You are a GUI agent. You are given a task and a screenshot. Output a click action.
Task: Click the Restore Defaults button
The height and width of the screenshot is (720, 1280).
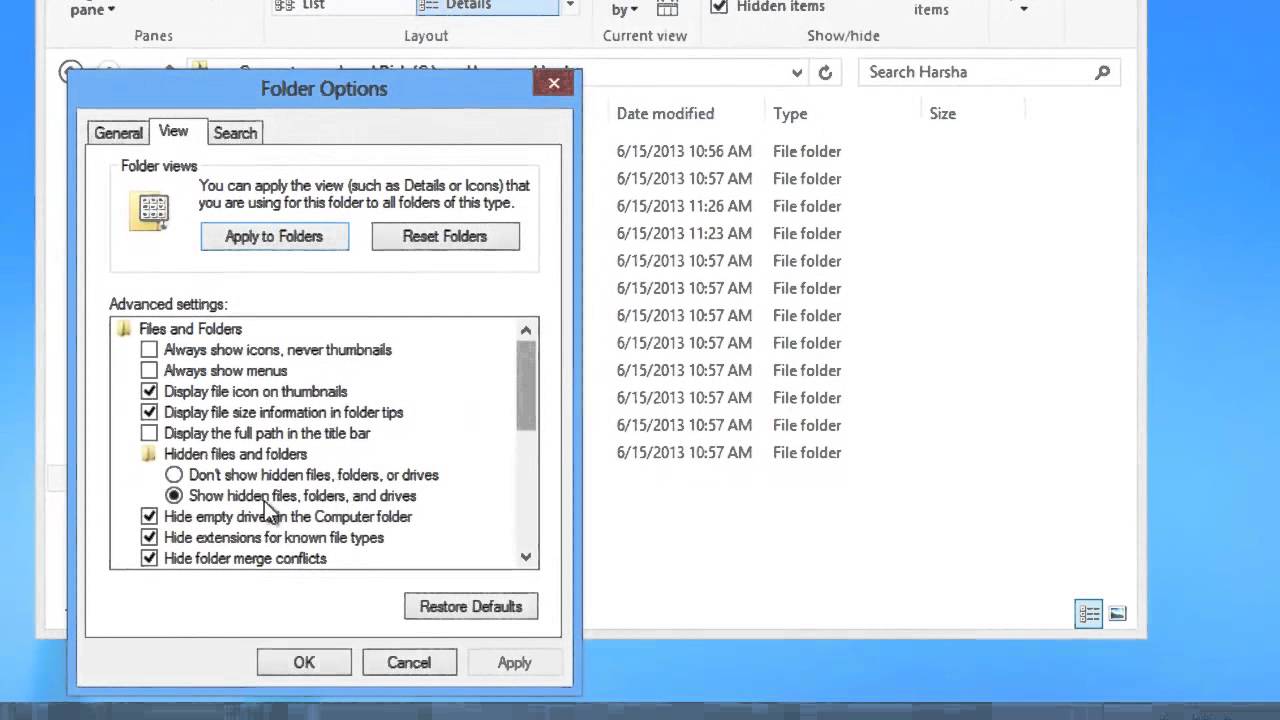(x=471, y=606)
